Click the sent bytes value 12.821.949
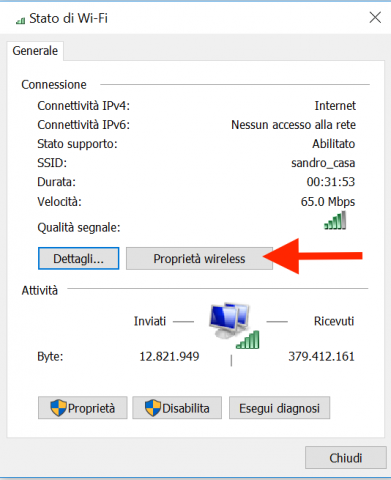 169,357
